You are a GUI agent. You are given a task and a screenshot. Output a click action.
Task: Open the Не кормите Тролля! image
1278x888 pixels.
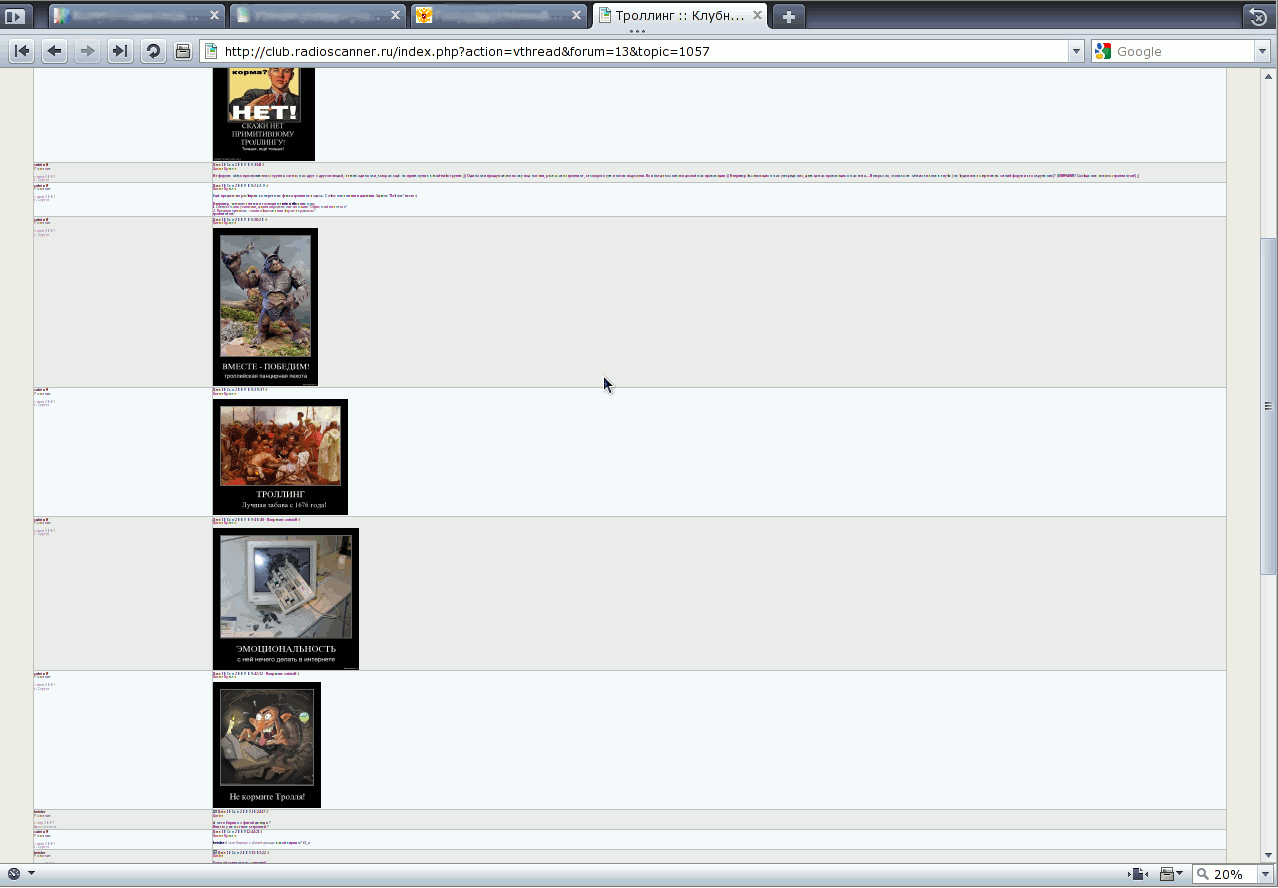267,745
